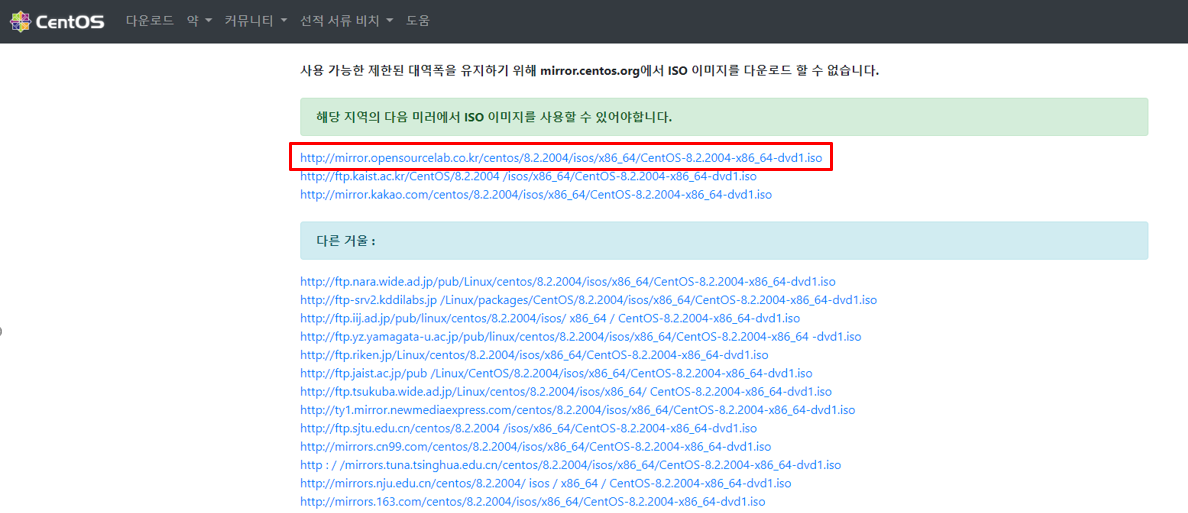
Task: Expand the 선적 서류 비치 dropdown
Action: point(347,21)
